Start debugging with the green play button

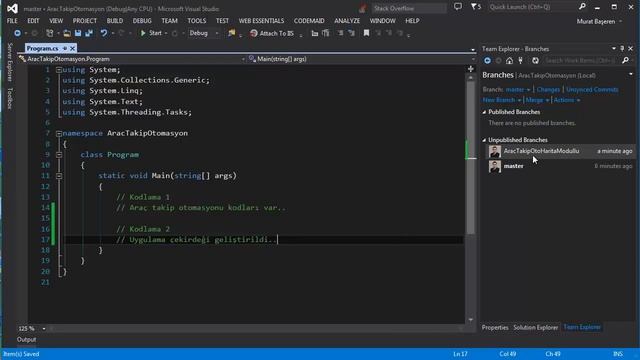coord(143,33)
